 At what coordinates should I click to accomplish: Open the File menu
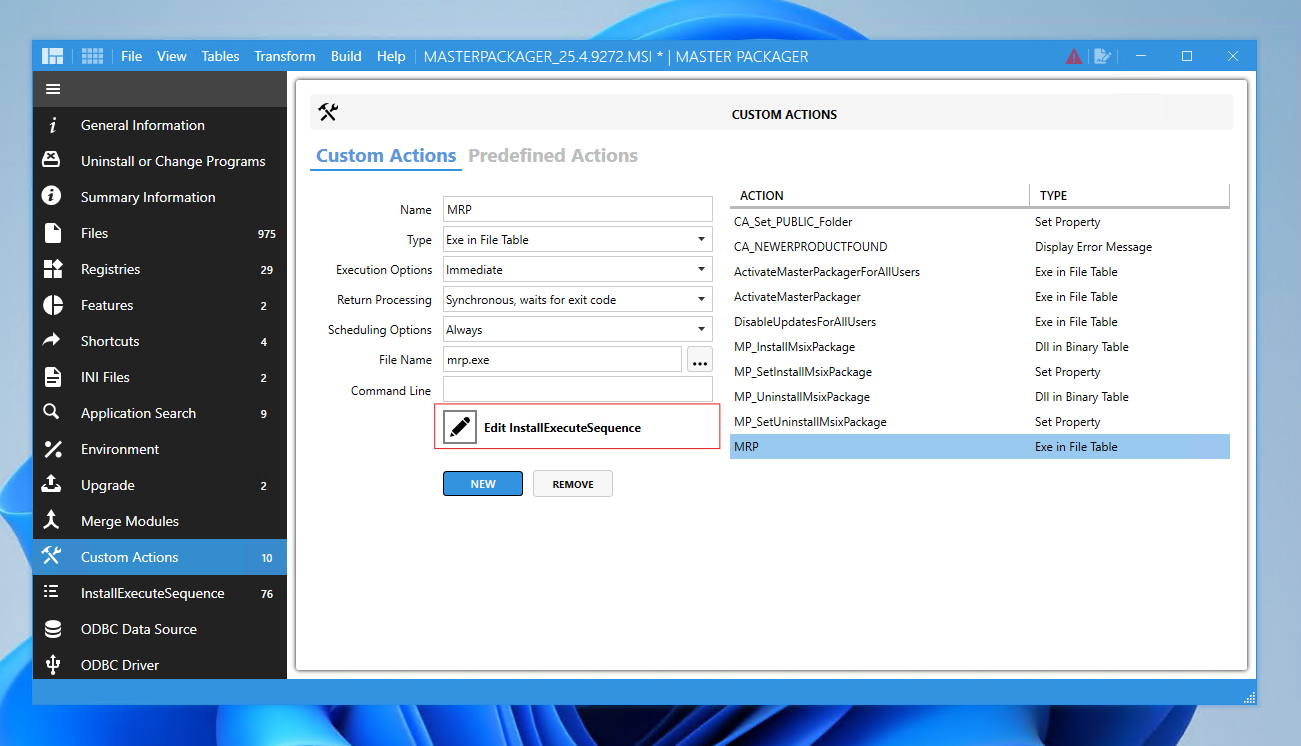(x=132, y=56)
